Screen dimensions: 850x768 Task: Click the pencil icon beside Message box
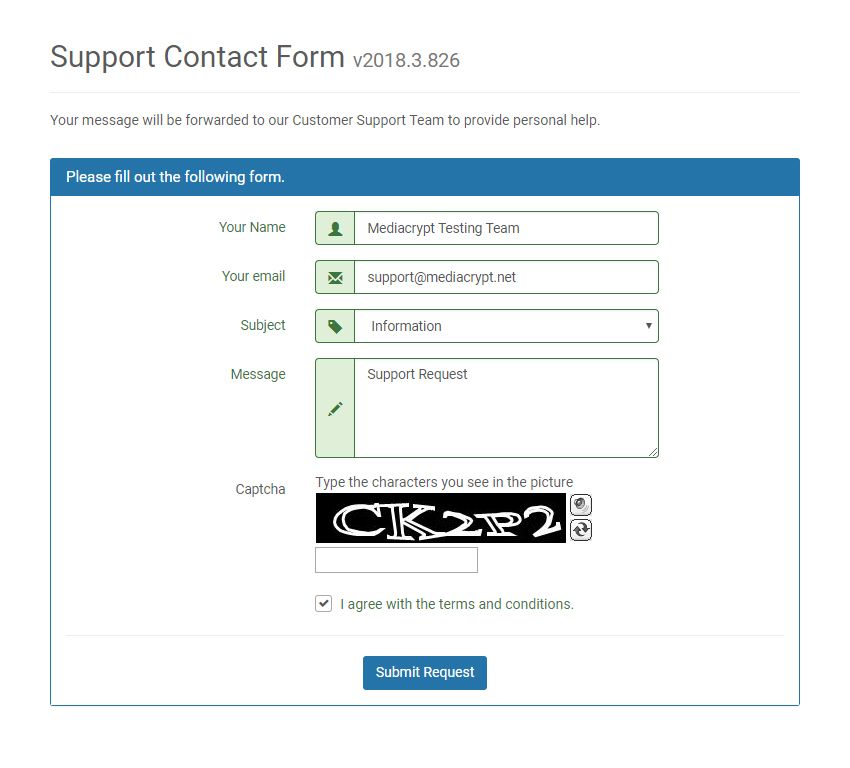(335, 409)
